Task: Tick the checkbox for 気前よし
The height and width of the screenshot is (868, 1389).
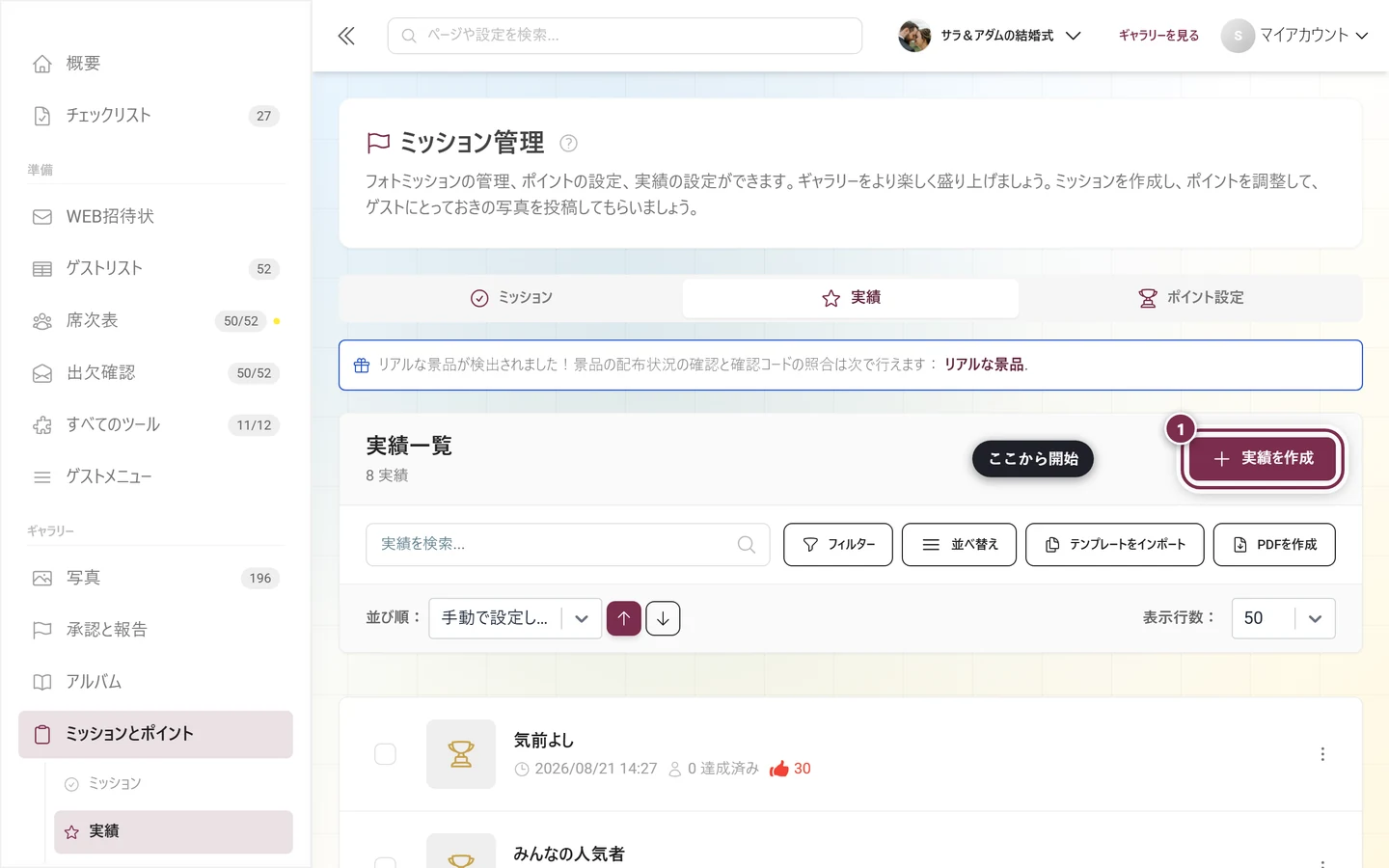Action: coord(385,754)
